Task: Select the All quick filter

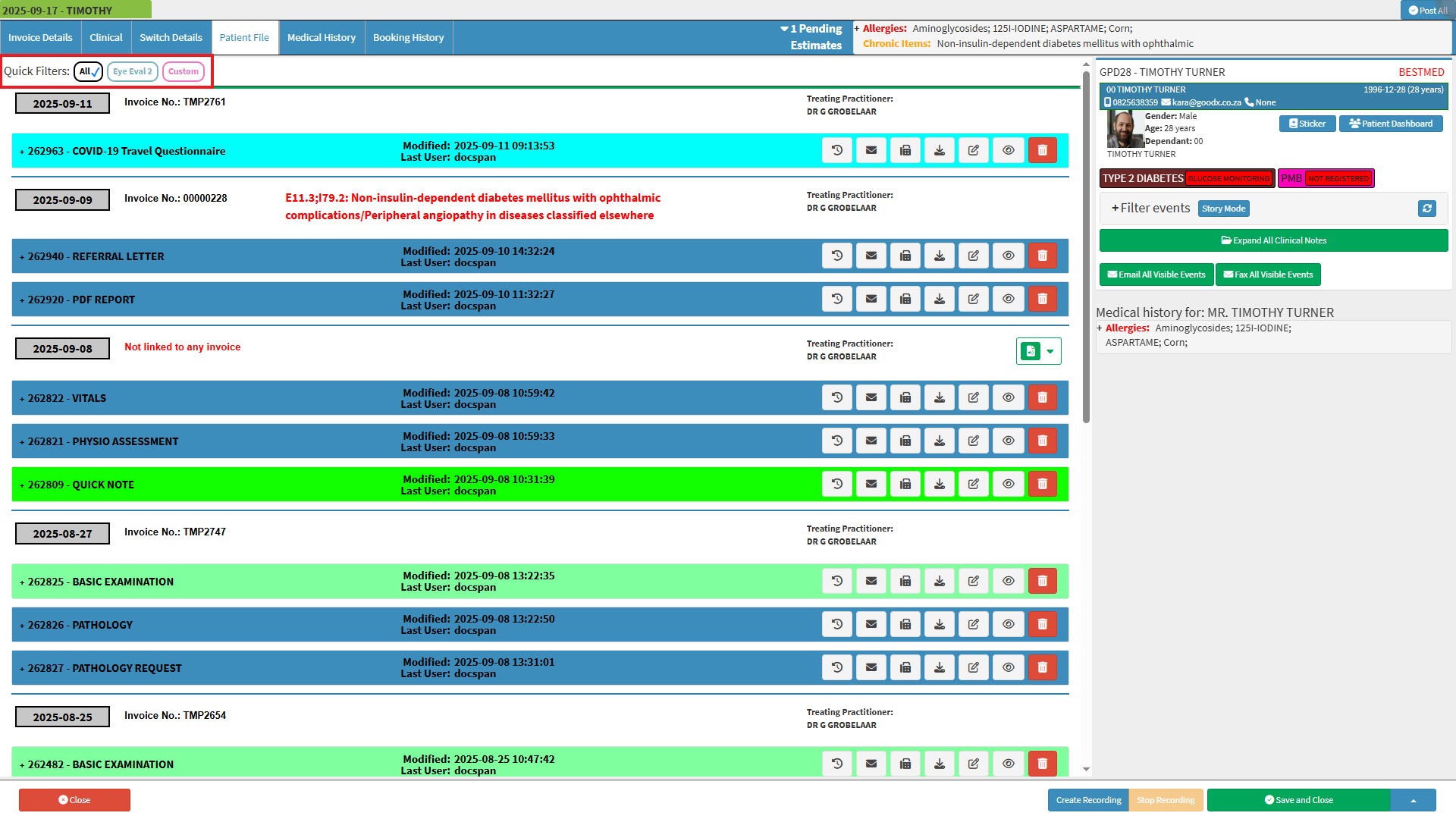Action: [89, 71]
